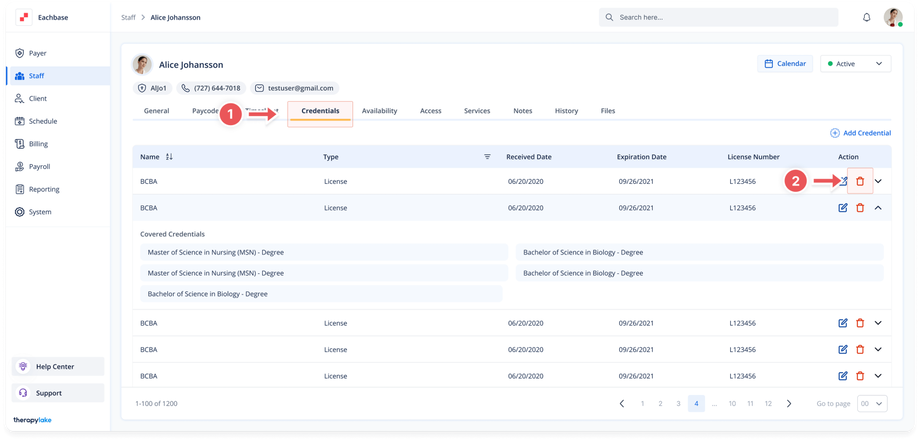The image size is (920, 441).
Task: Open the Help Center
Action: pyautogui.click(x=58, y=367)
